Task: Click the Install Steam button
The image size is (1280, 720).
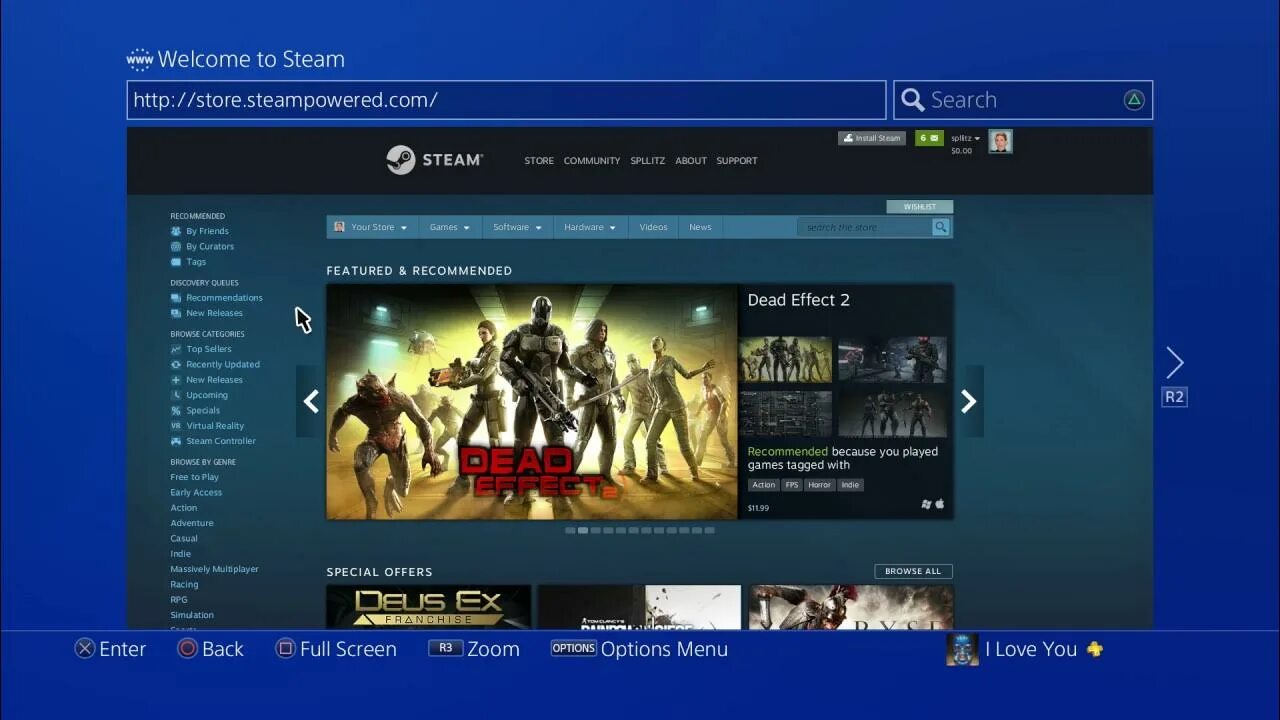Action: [872, 138]
